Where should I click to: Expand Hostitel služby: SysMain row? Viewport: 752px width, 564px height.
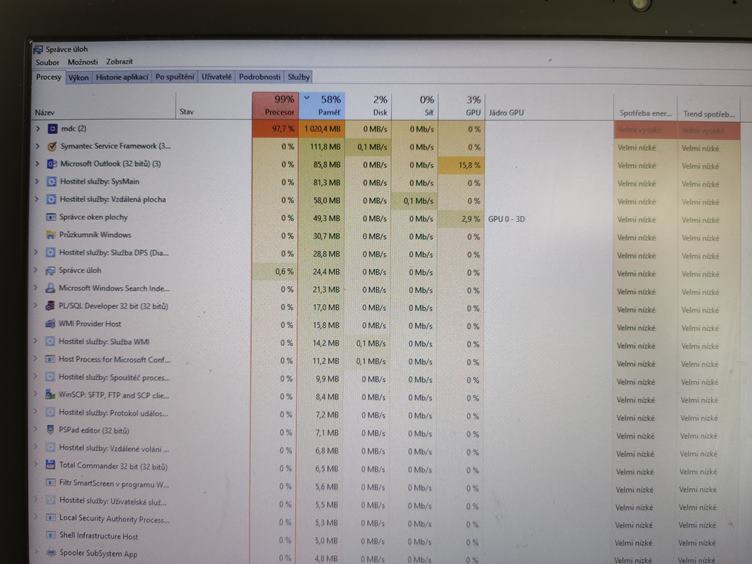(x=36, y=182)
